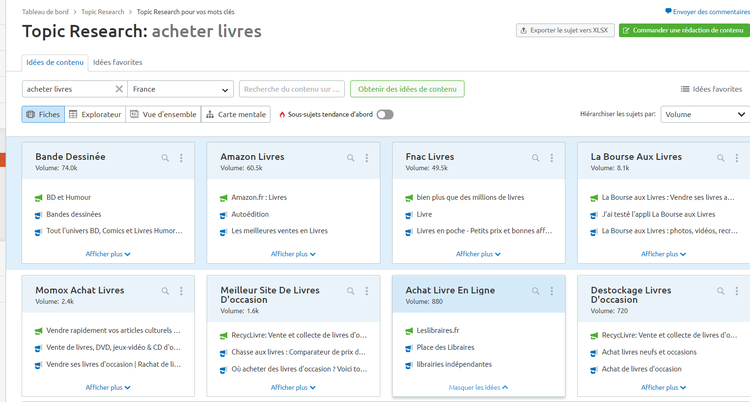Viewport: 750px width, 402px height.
Task: Open Envoyer des commentaires link
Action: [707, 11]
